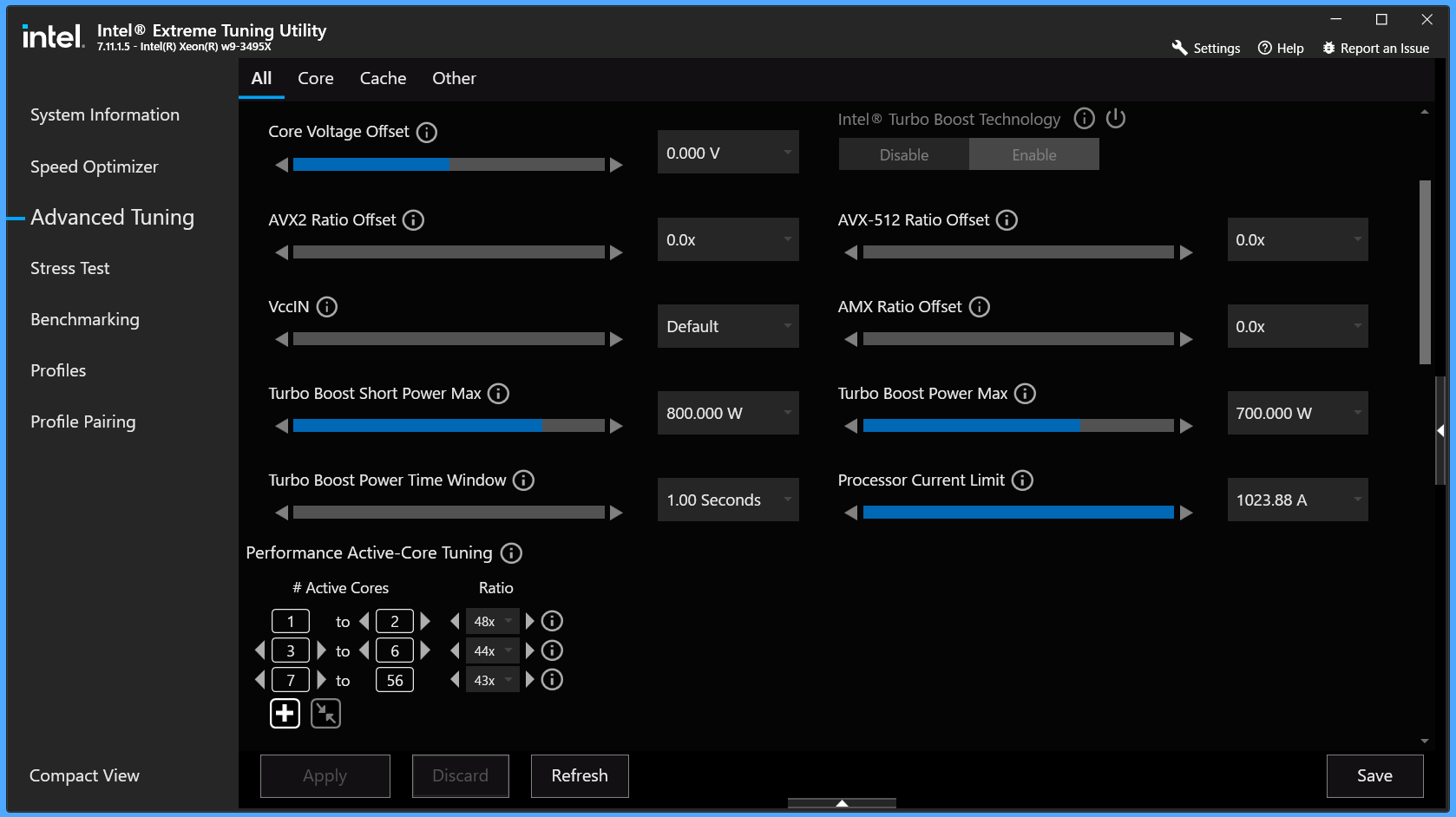This screenshot has height=817, width=1456.
Task: Disable Intel Turbo Boost Technology
Action: (904, 154)
